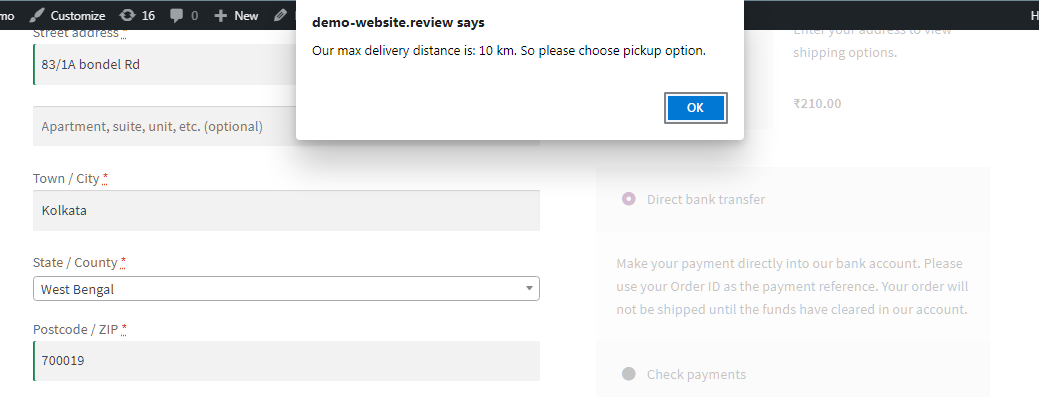This screenshot has width=1039, height=397.
Task: Open the New menu in admin bar
Action: coord(237,15)
